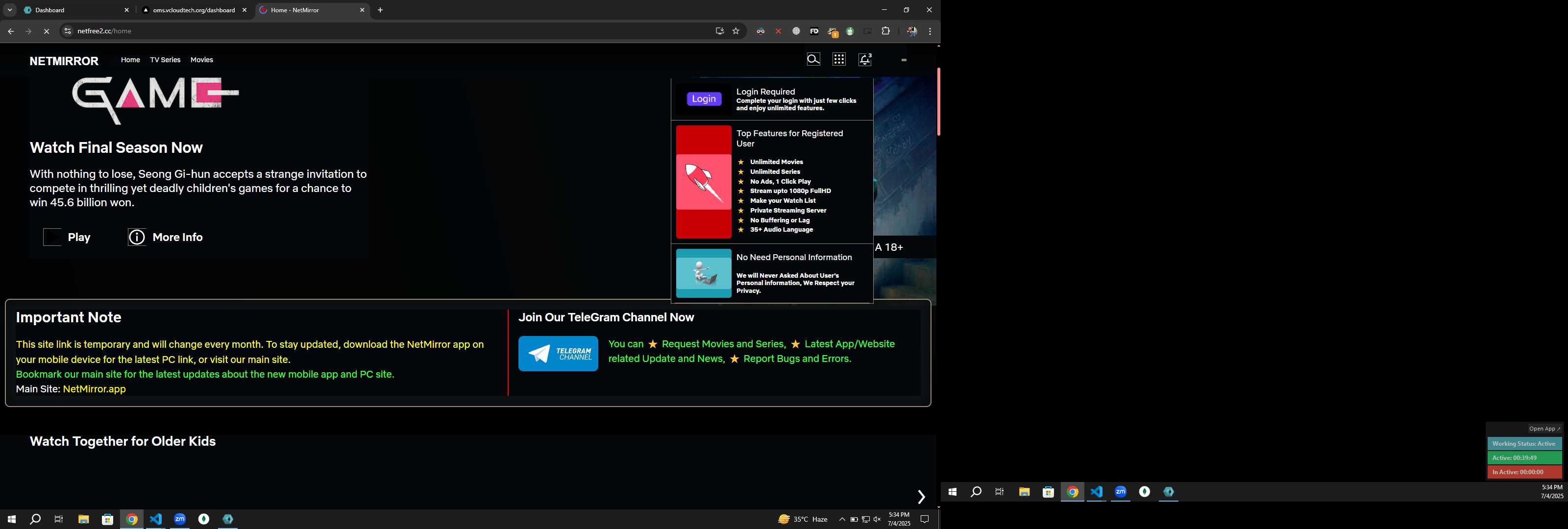This screenshot has height=529, width=1568.
Task: Close the Dashboard tab
Action: click(126, 10)
